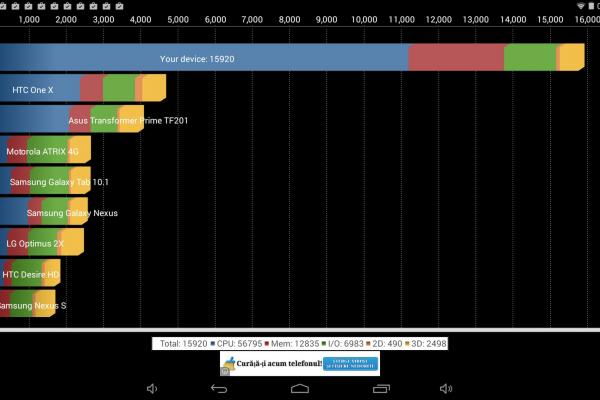Screen dimensions: 600x400
Task: Tap the yellow 3D segment of Your device bar
Action: [572, 57]
